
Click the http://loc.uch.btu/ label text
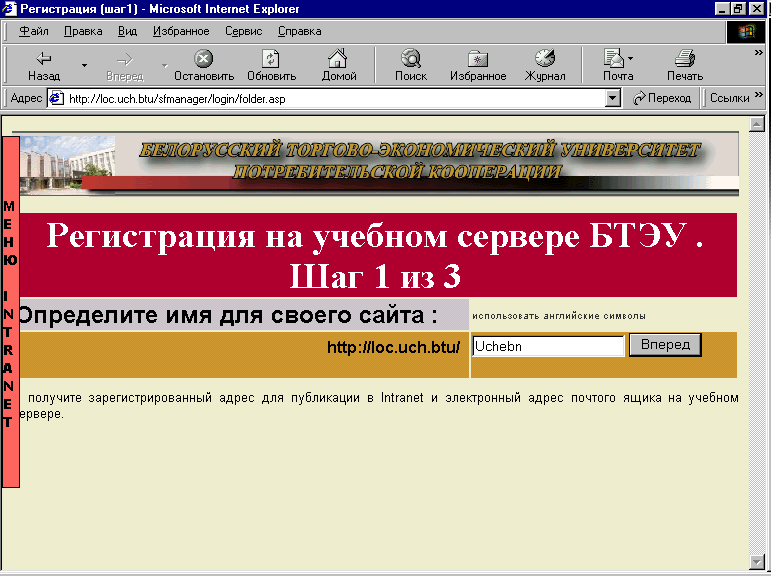393,347
